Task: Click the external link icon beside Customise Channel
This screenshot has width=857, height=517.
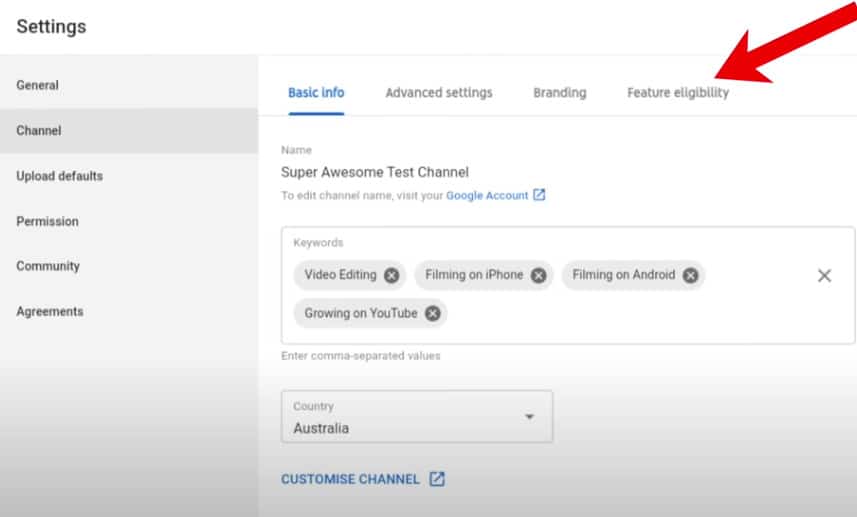Action: [437, 479]
